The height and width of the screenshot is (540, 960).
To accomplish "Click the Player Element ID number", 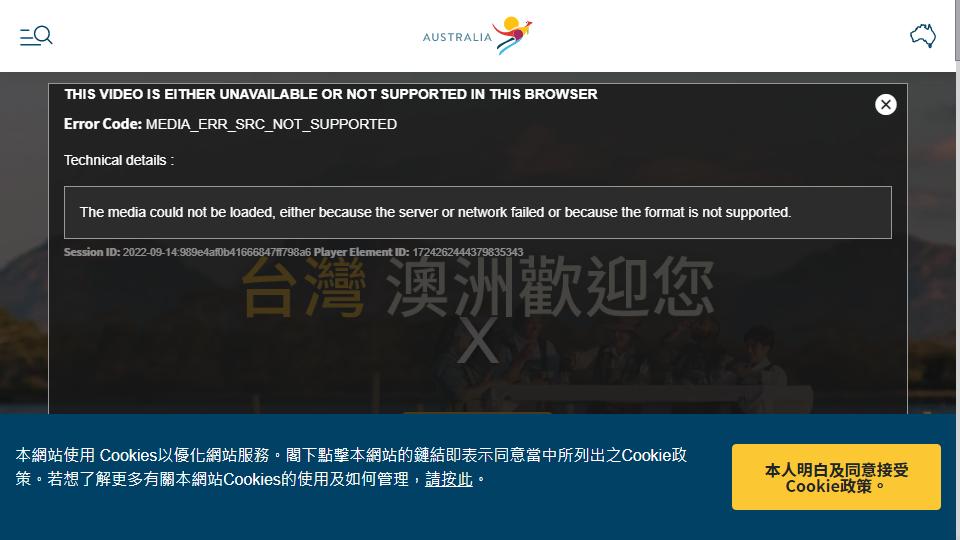I will (x=468, y=252).
